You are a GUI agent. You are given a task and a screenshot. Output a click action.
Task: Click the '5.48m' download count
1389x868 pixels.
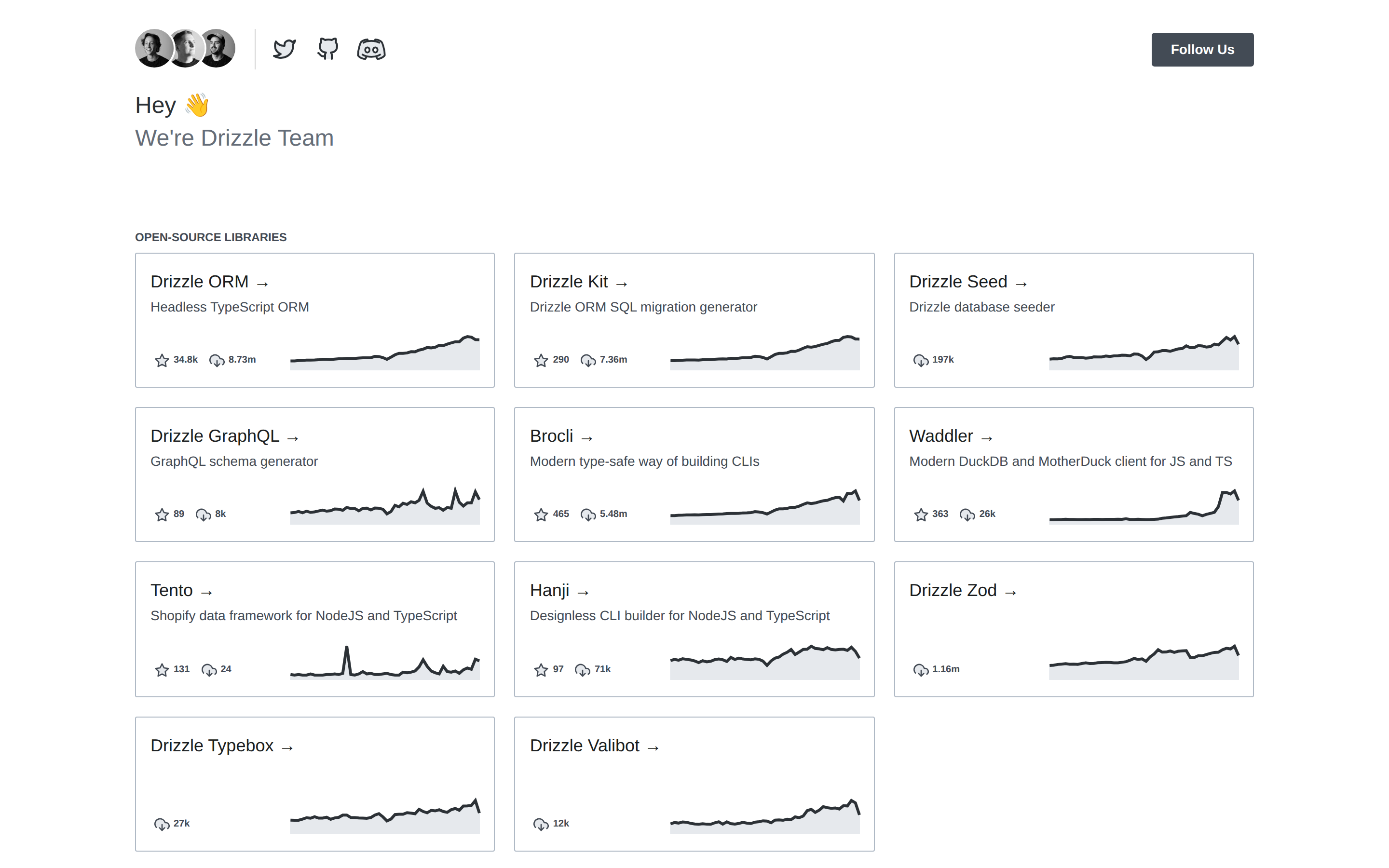pos(613,514)
